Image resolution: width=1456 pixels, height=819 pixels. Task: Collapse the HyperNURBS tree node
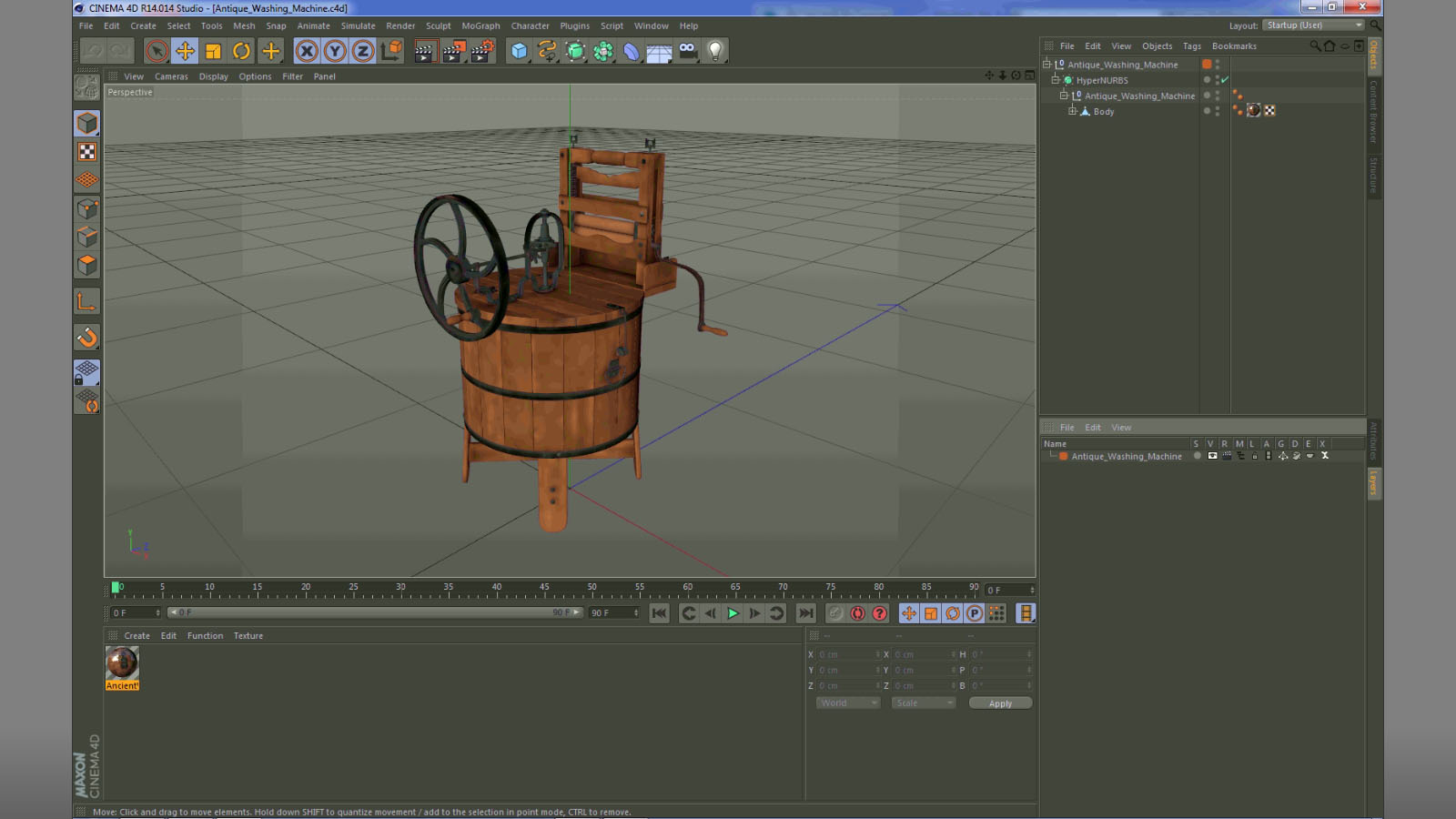coord(1056,80)
